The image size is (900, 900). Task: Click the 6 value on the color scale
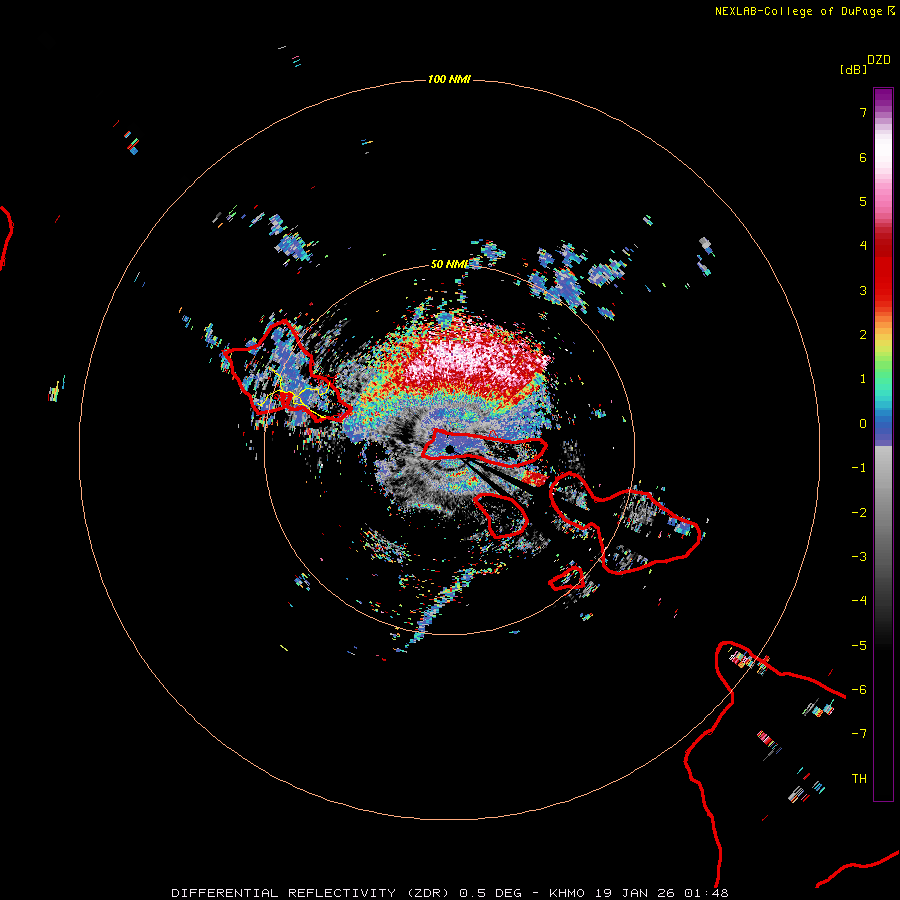tap(863, 157)
